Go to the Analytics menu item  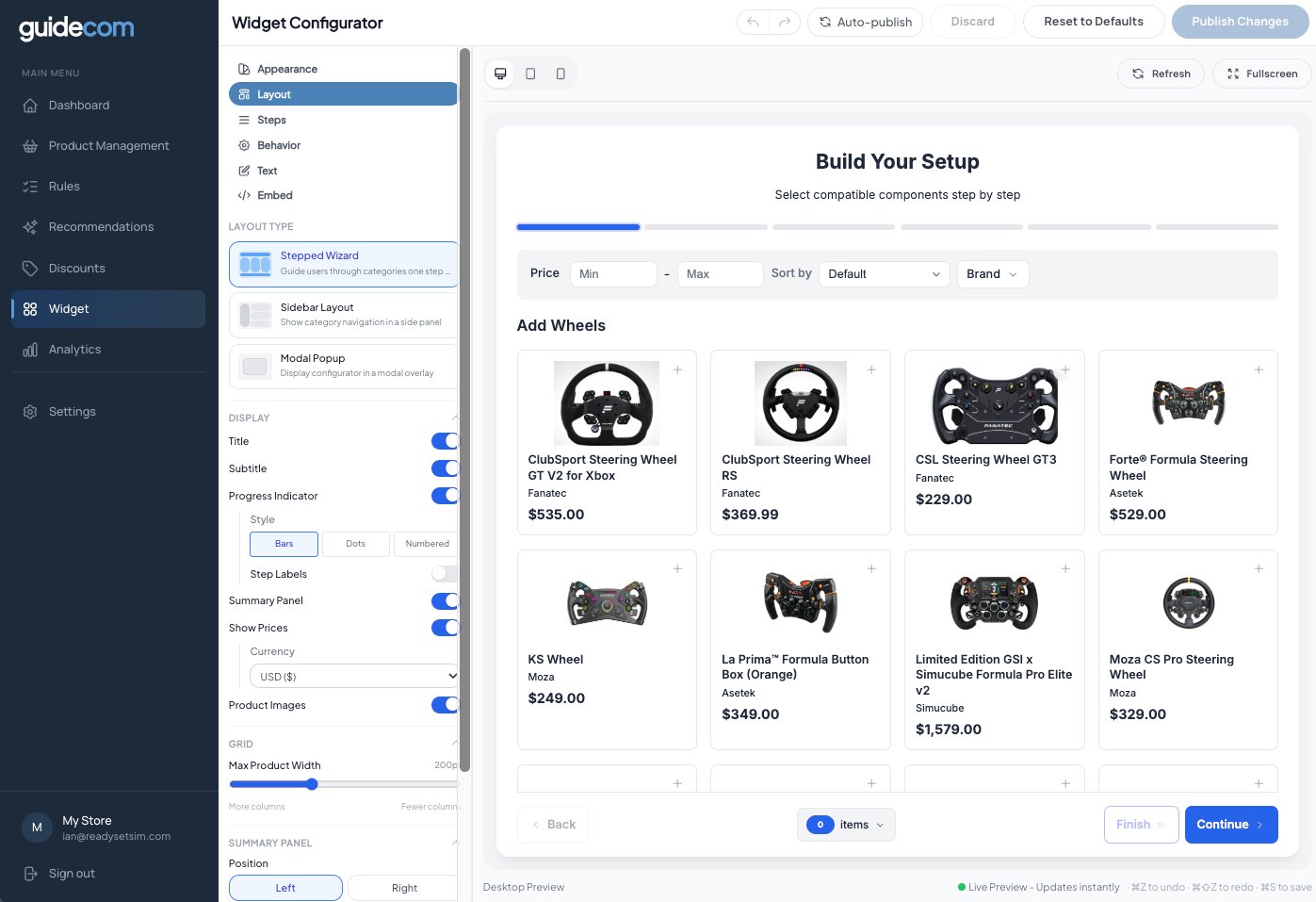(x=74, y=349)
